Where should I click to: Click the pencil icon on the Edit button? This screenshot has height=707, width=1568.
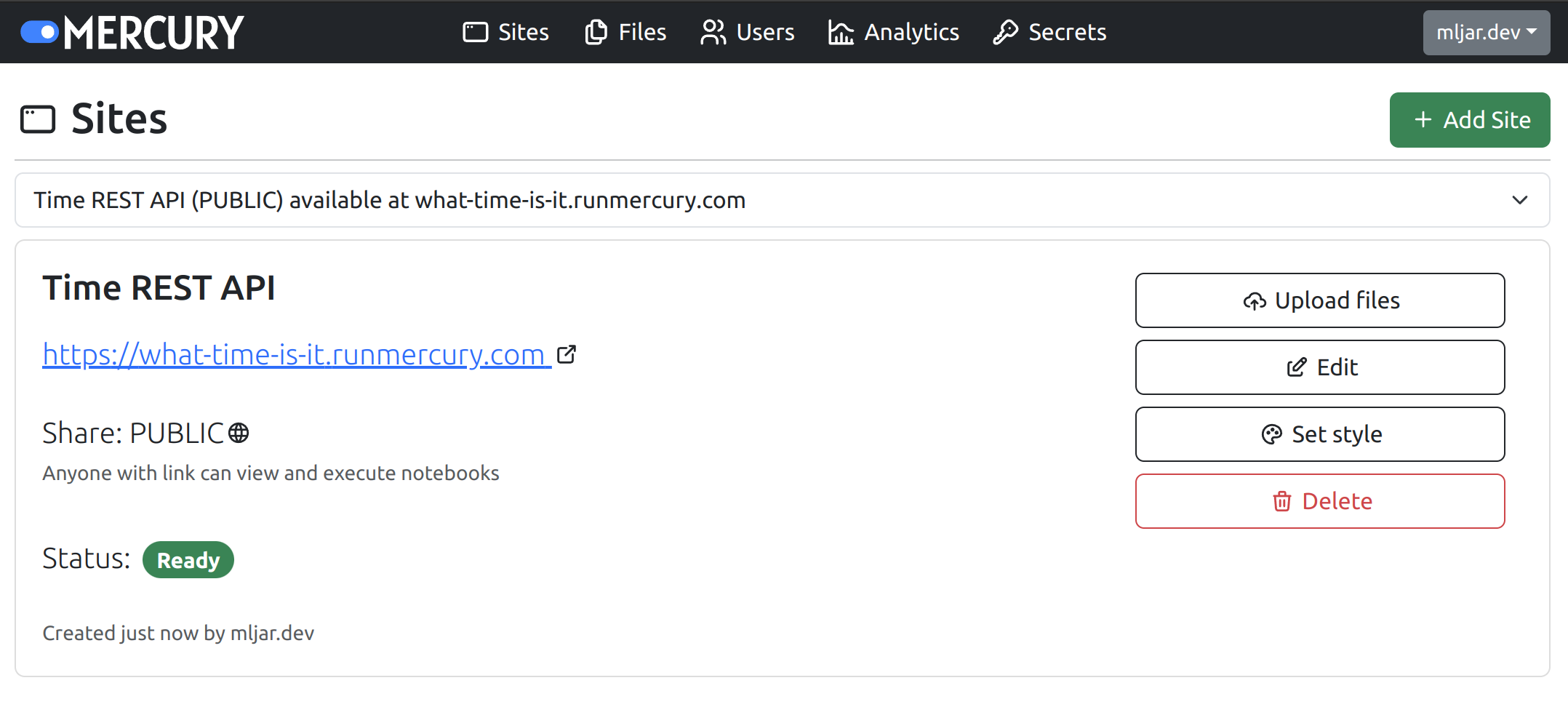[x=1296, y=367]
